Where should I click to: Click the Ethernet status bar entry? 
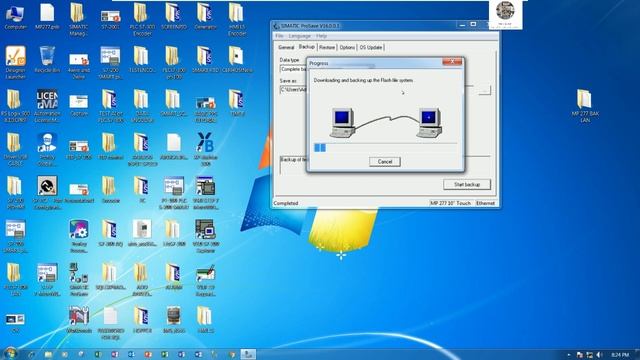click(485, 203)
